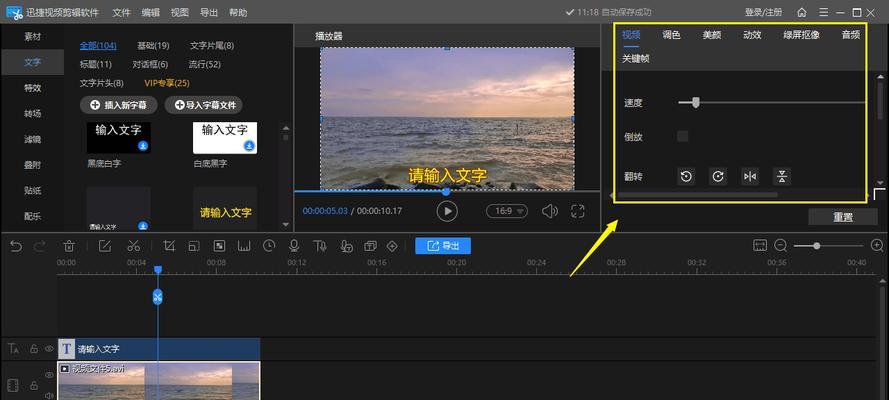The image size is (889, 400).
Task: Switch to the 绿屏抠像 tab
Action: [x=802, y=35]
